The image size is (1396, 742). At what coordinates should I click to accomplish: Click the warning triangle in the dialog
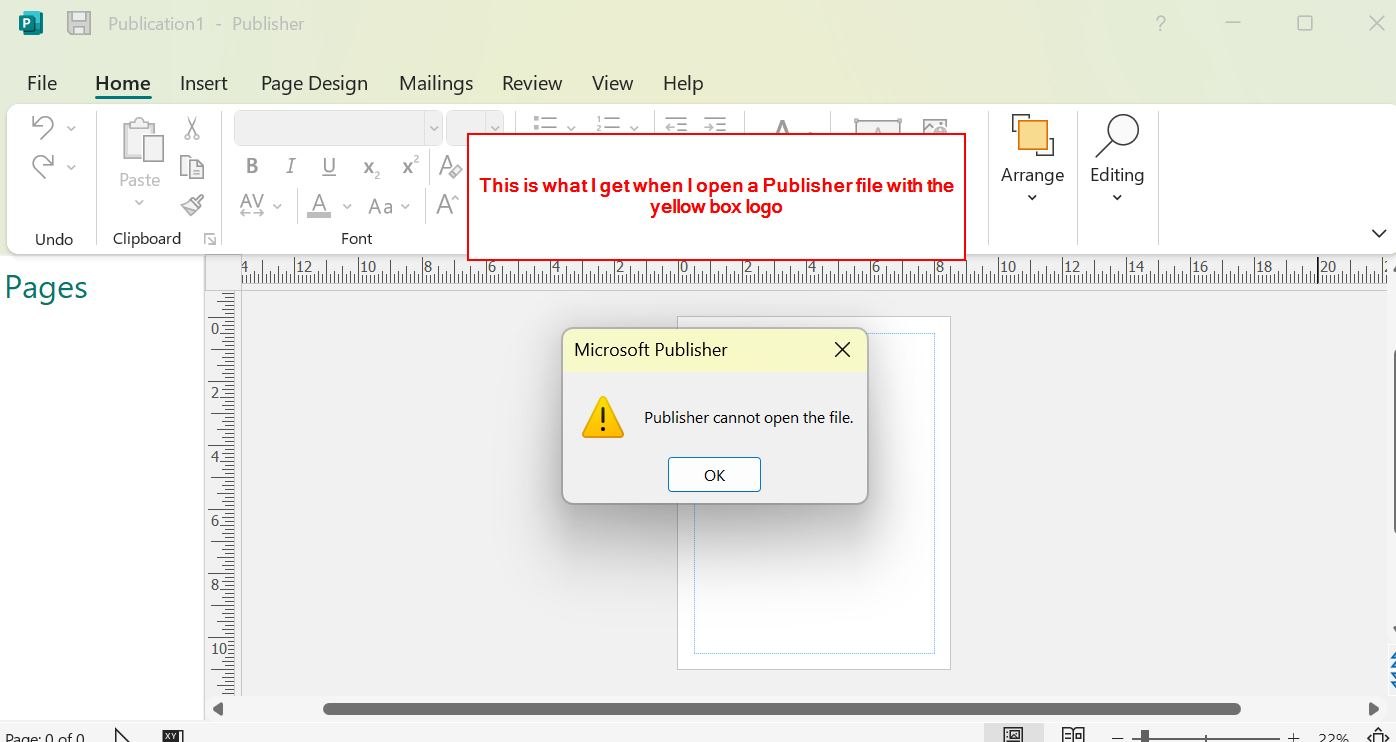pyautogui.click(x=603, y=417)
